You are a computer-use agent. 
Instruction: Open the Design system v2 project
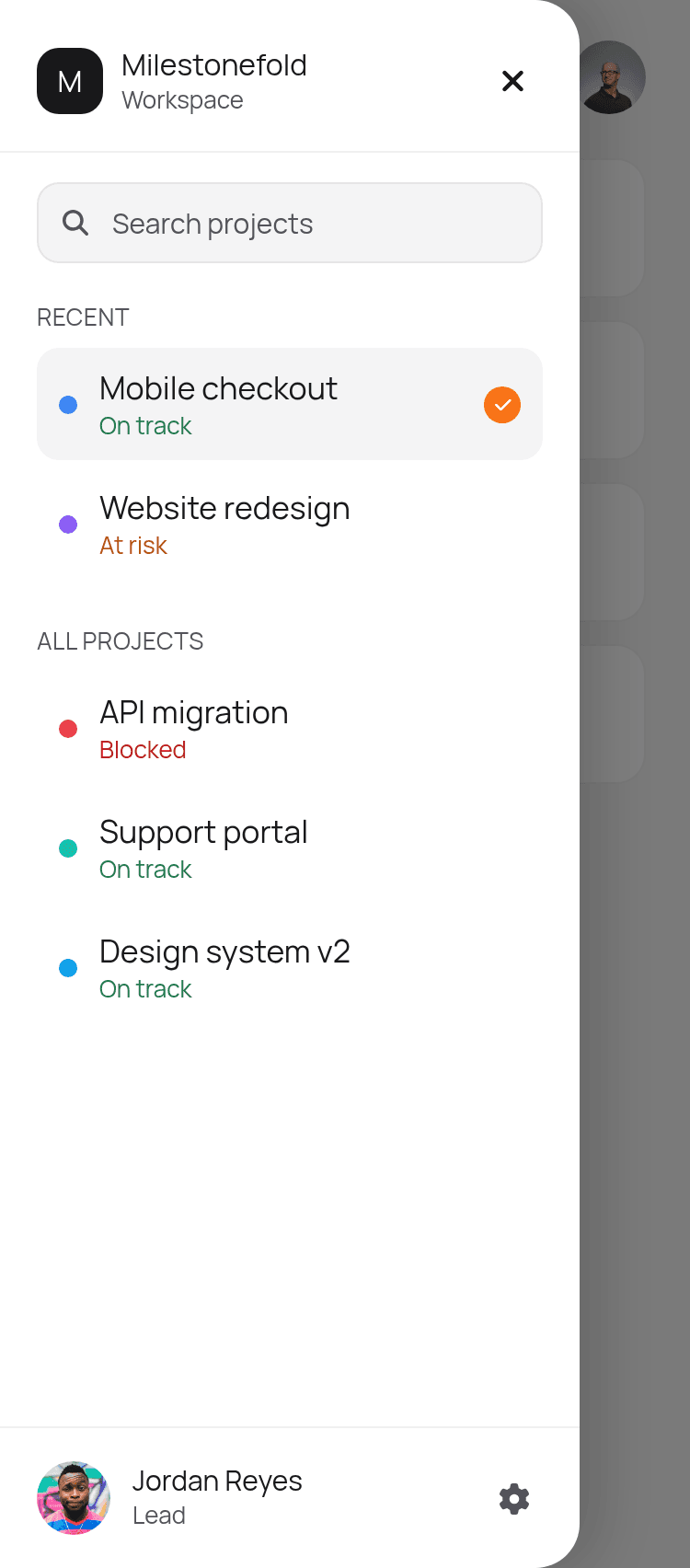click(290, 968)
